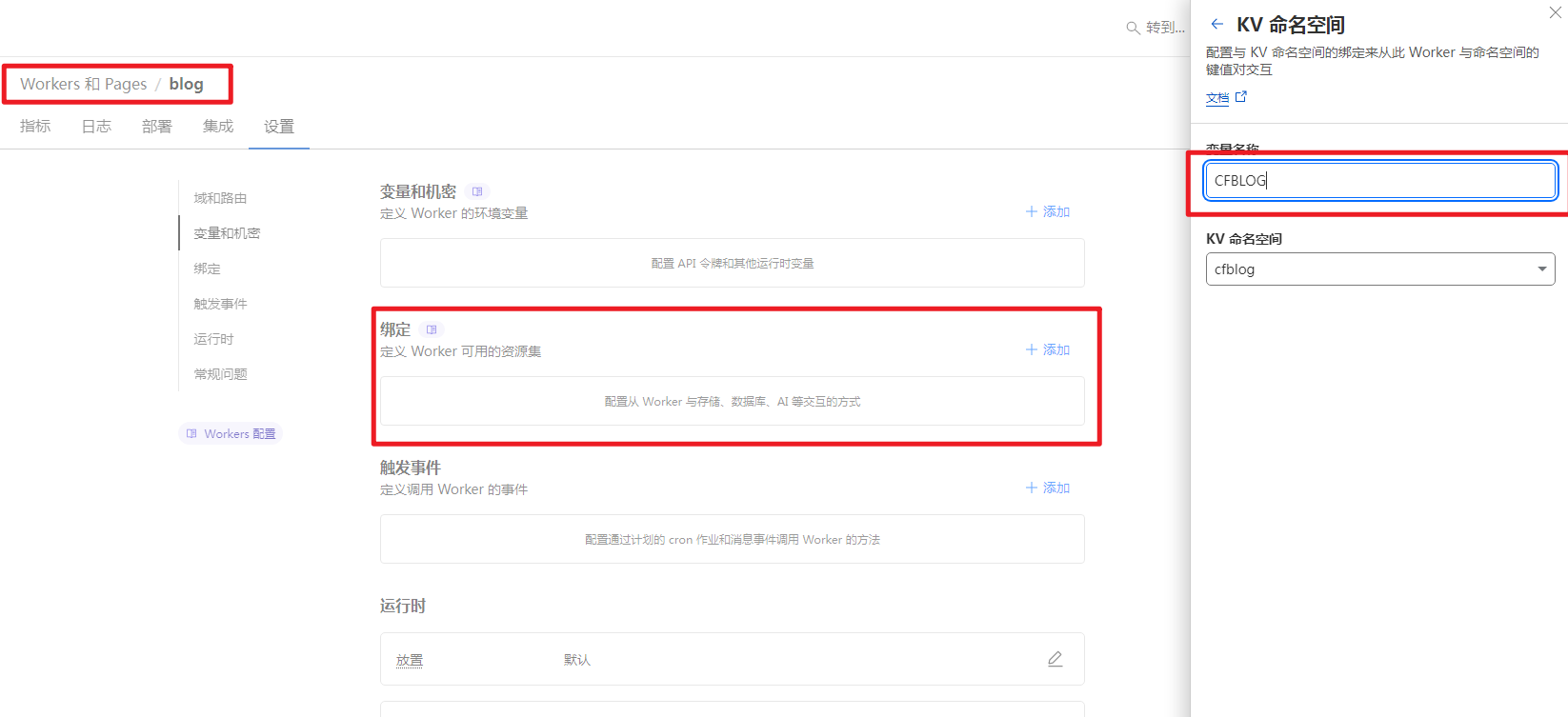Switch to the 日志 tab

coord(96,126)
